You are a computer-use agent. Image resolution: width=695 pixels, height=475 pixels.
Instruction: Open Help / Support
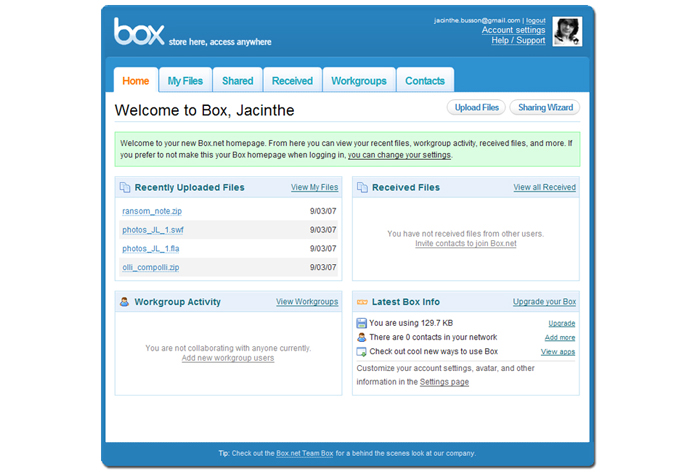coord(518,40)
